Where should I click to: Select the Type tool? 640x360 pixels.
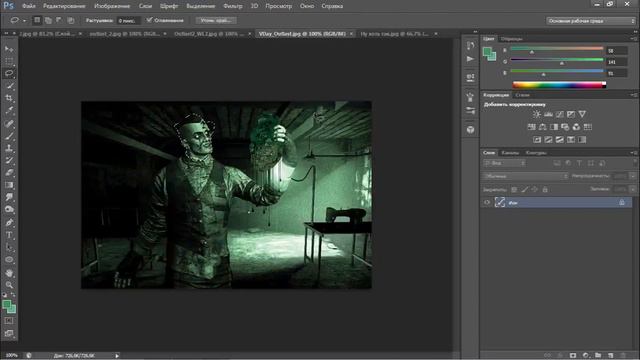(9, 235)
